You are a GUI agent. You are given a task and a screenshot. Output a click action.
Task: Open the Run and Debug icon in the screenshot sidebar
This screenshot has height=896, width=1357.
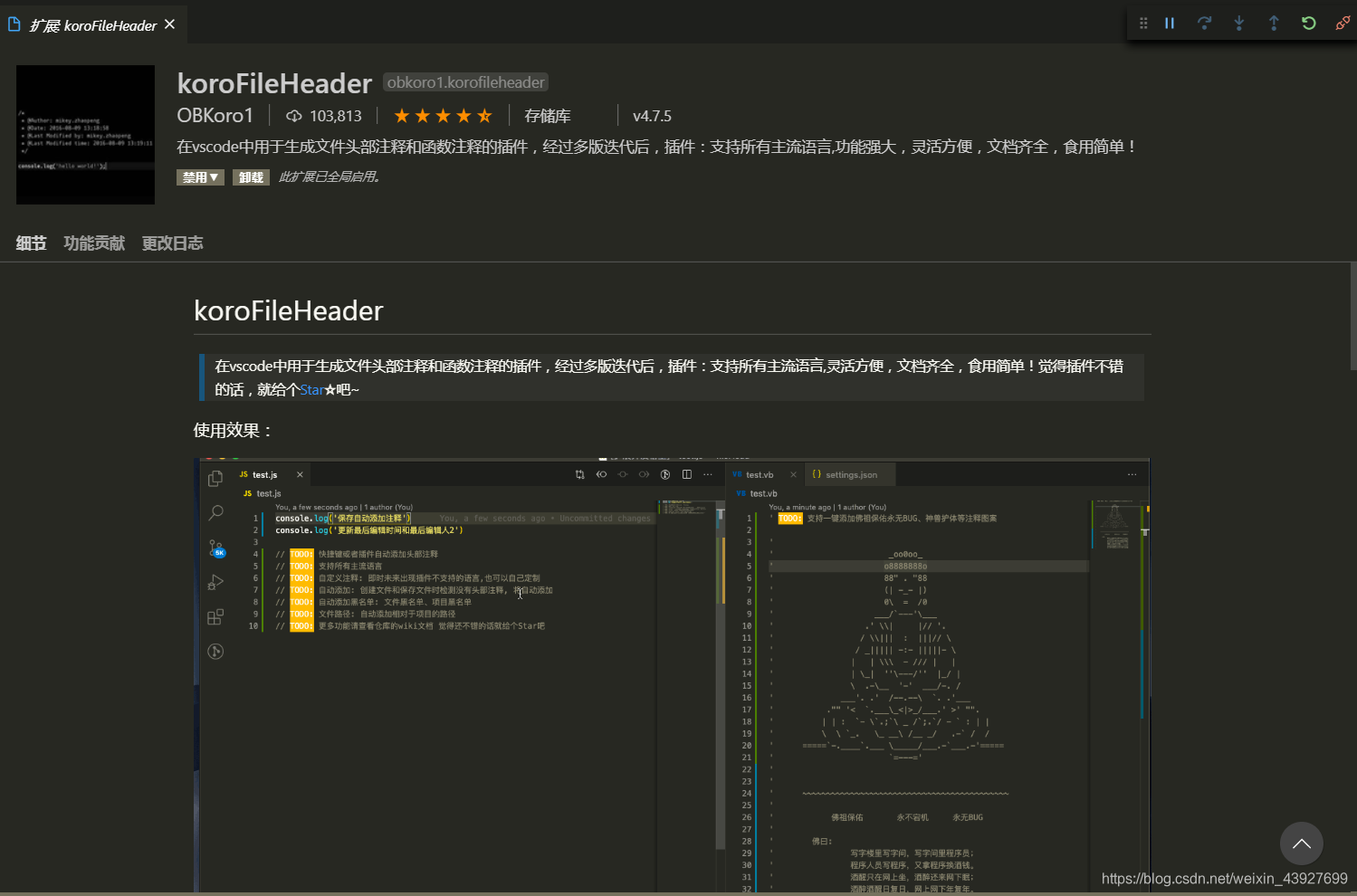point(215,582)
